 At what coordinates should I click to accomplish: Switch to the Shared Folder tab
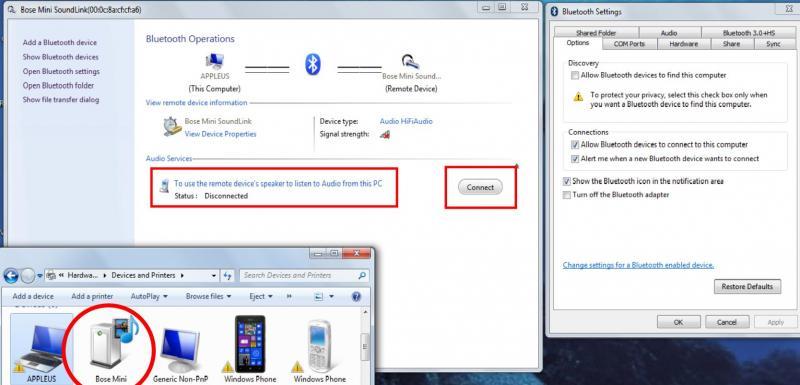click(596, 33)
